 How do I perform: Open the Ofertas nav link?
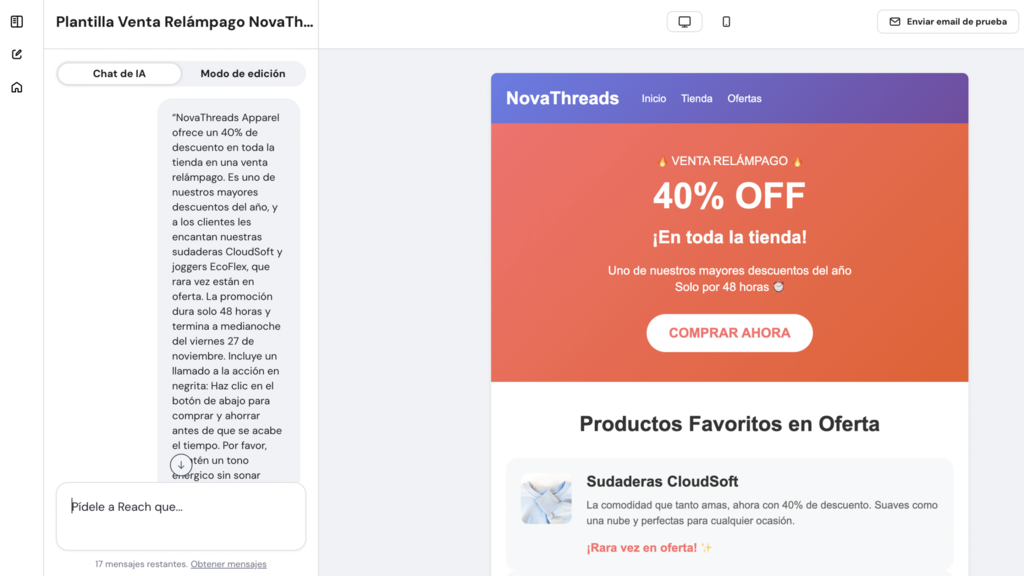(x=744, y=99)
